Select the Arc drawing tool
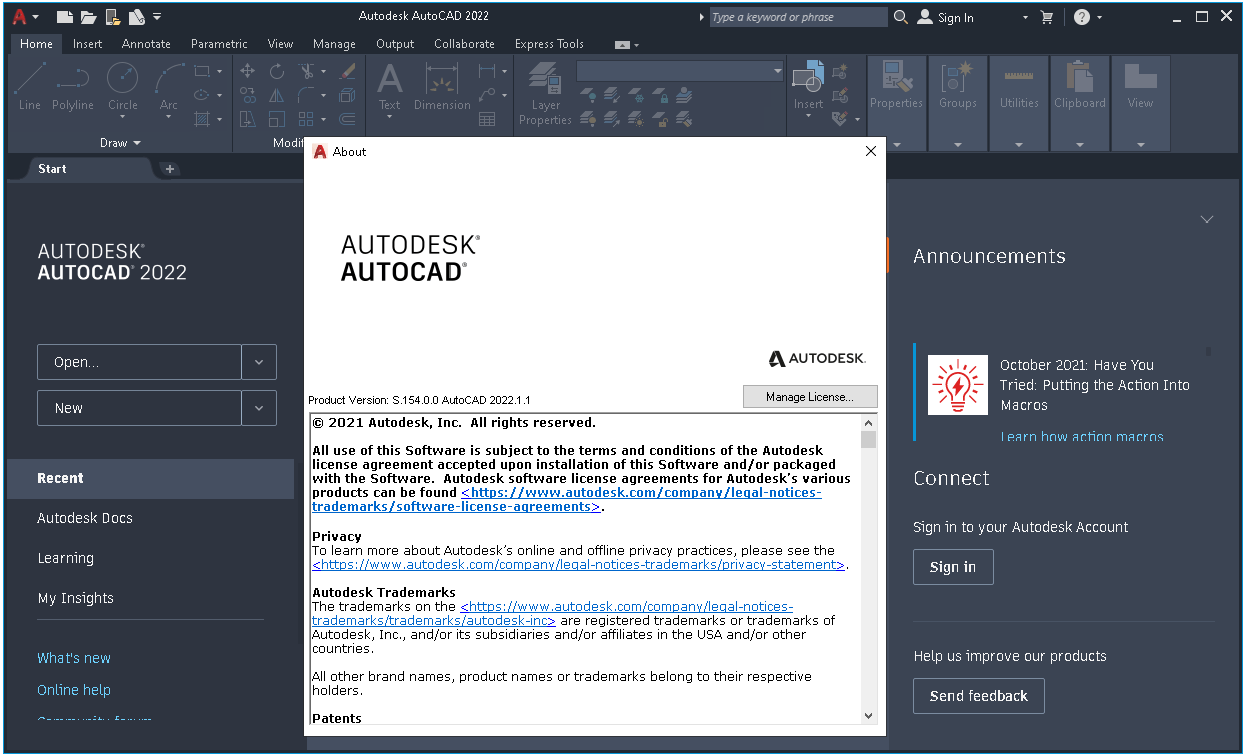This screenshot has height=756, width=1245. click(x=169, y=86)
